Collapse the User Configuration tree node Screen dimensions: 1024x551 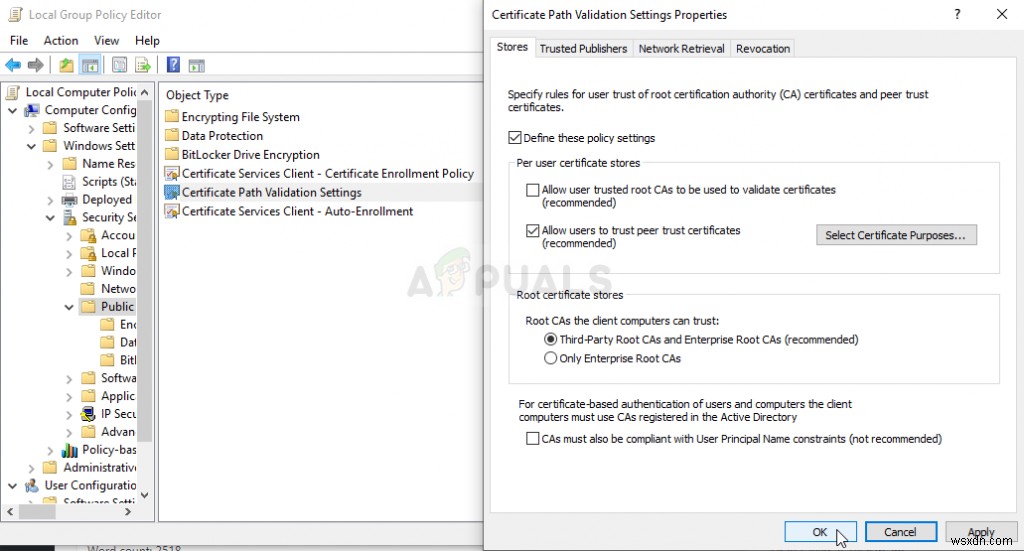point(12,486)
